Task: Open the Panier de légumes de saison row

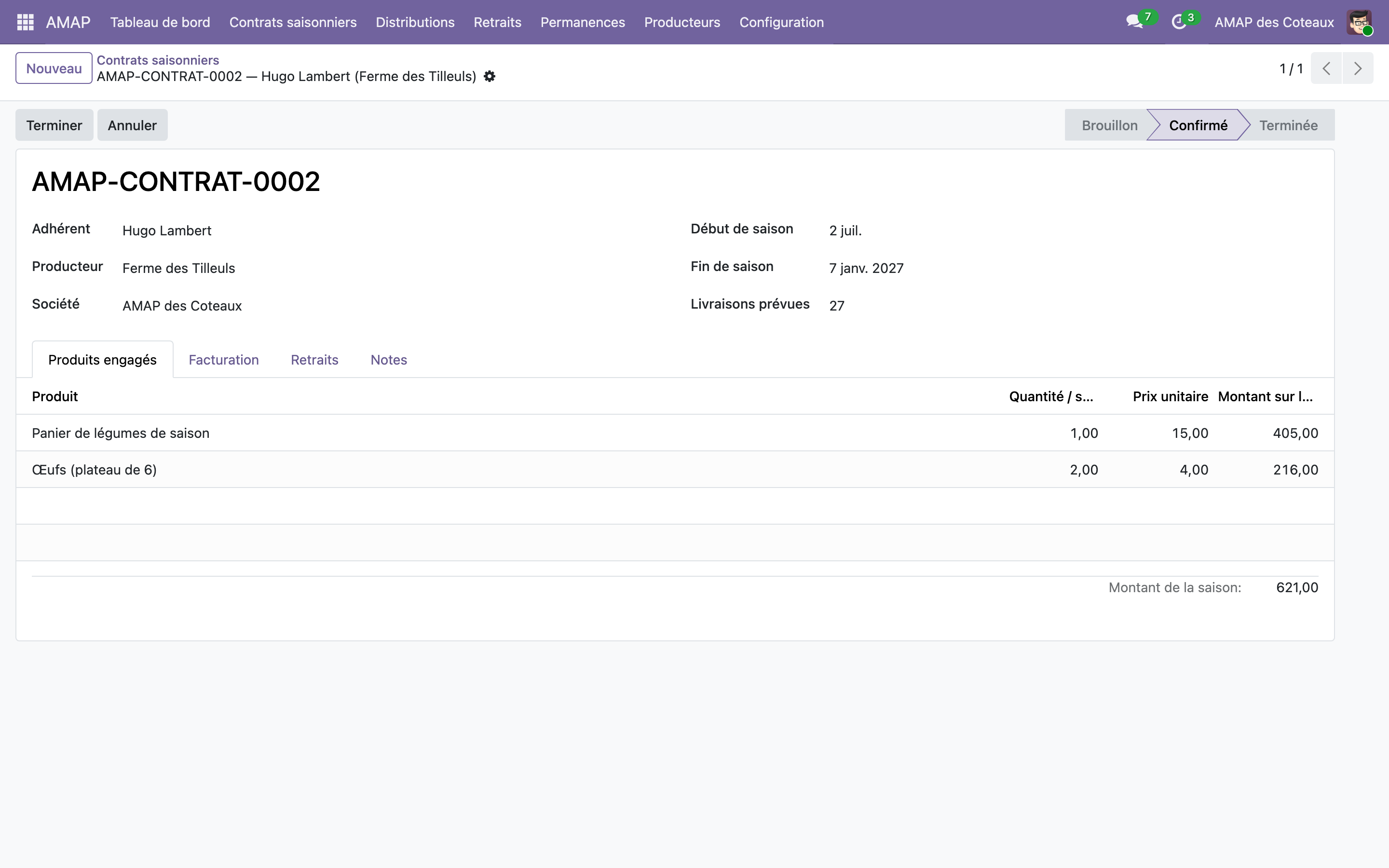Action: pyautogui.click(x=675, y=433)
